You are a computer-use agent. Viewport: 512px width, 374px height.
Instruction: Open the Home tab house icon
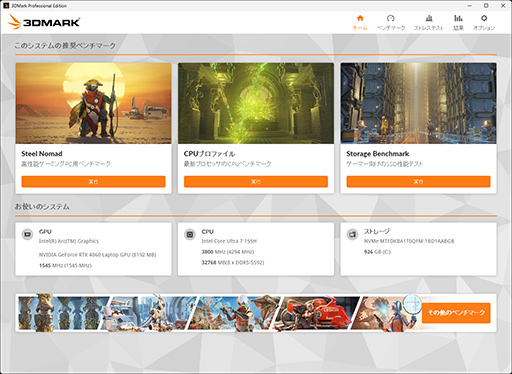click(360, 18)
